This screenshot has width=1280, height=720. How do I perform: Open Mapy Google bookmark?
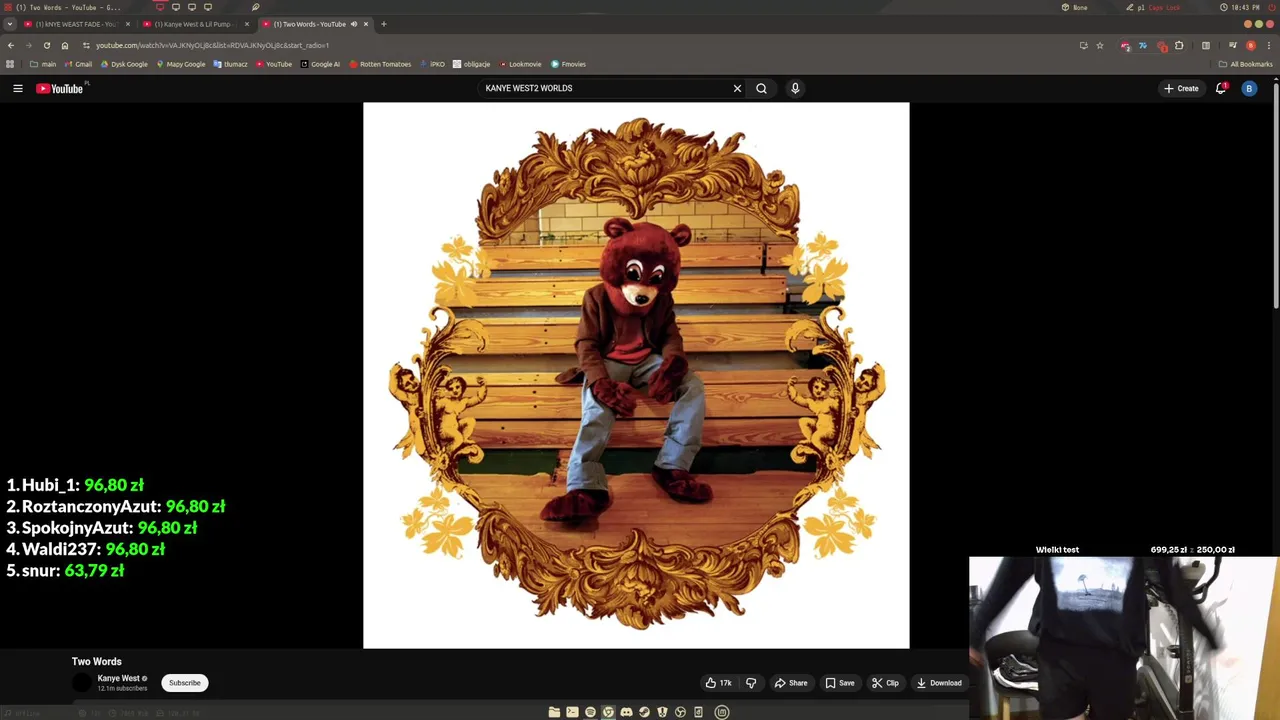click(x=180, y=64)
